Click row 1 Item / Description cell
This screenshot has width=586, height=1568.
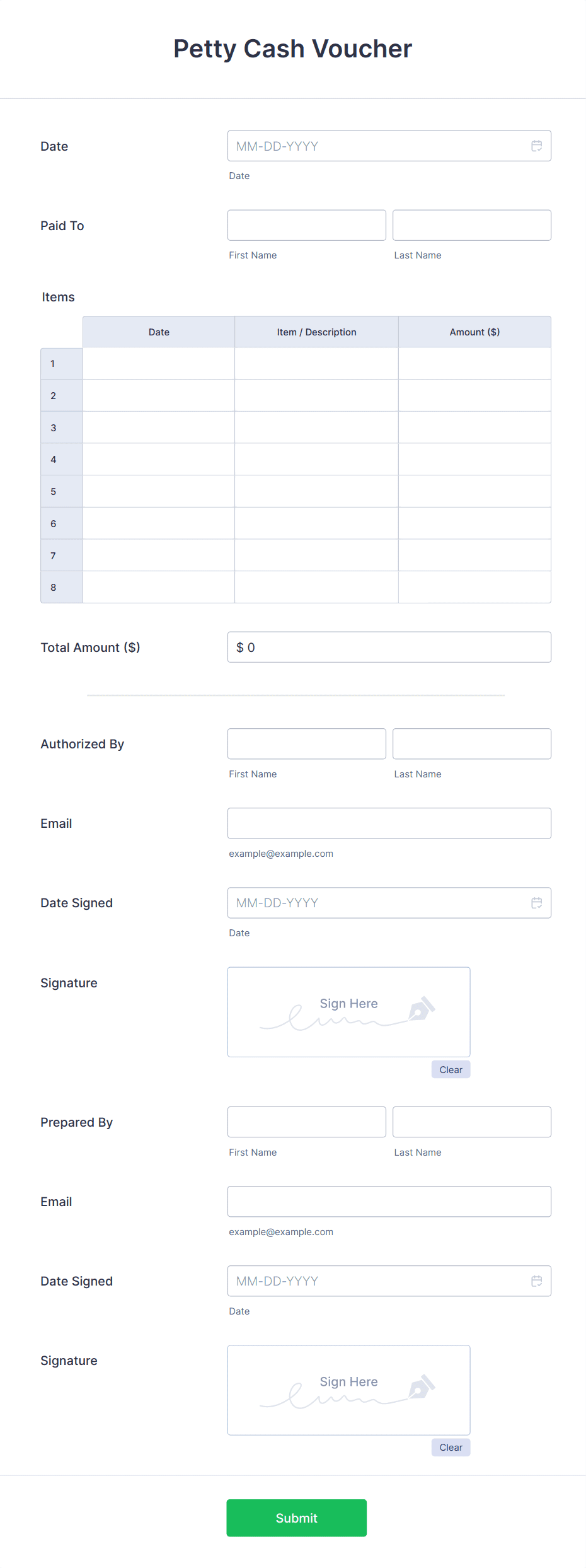pyautogui.click(x=316, y=363)
